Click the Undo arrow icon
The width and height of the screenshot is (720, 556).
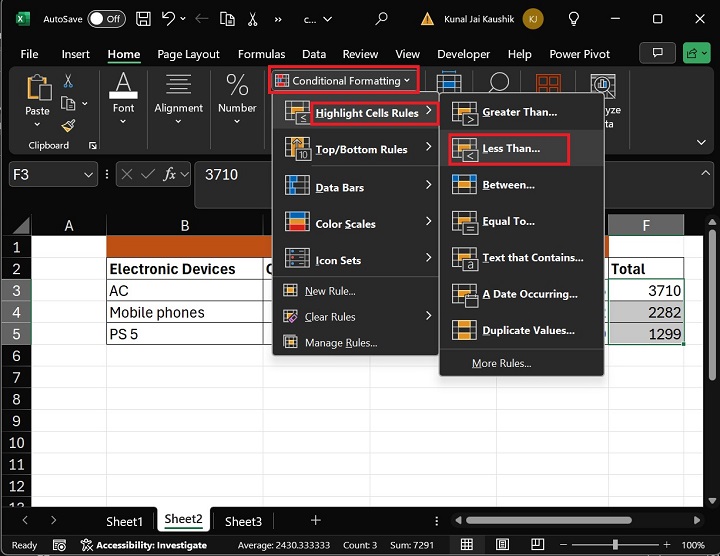pos(170,19)
